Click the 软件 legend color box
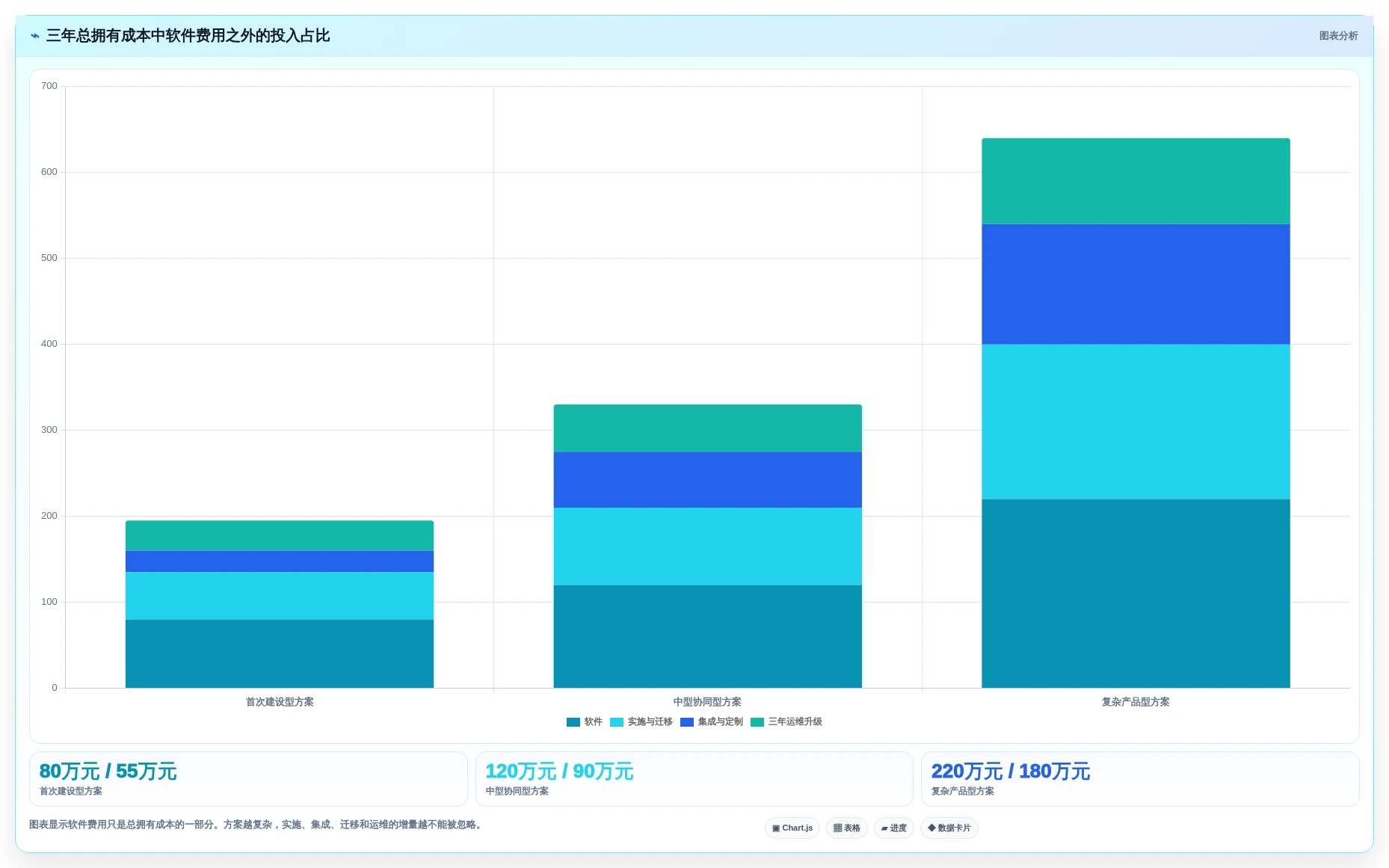Image resolution: width=1389 pixels, height=868 pixels. [573, 722]
